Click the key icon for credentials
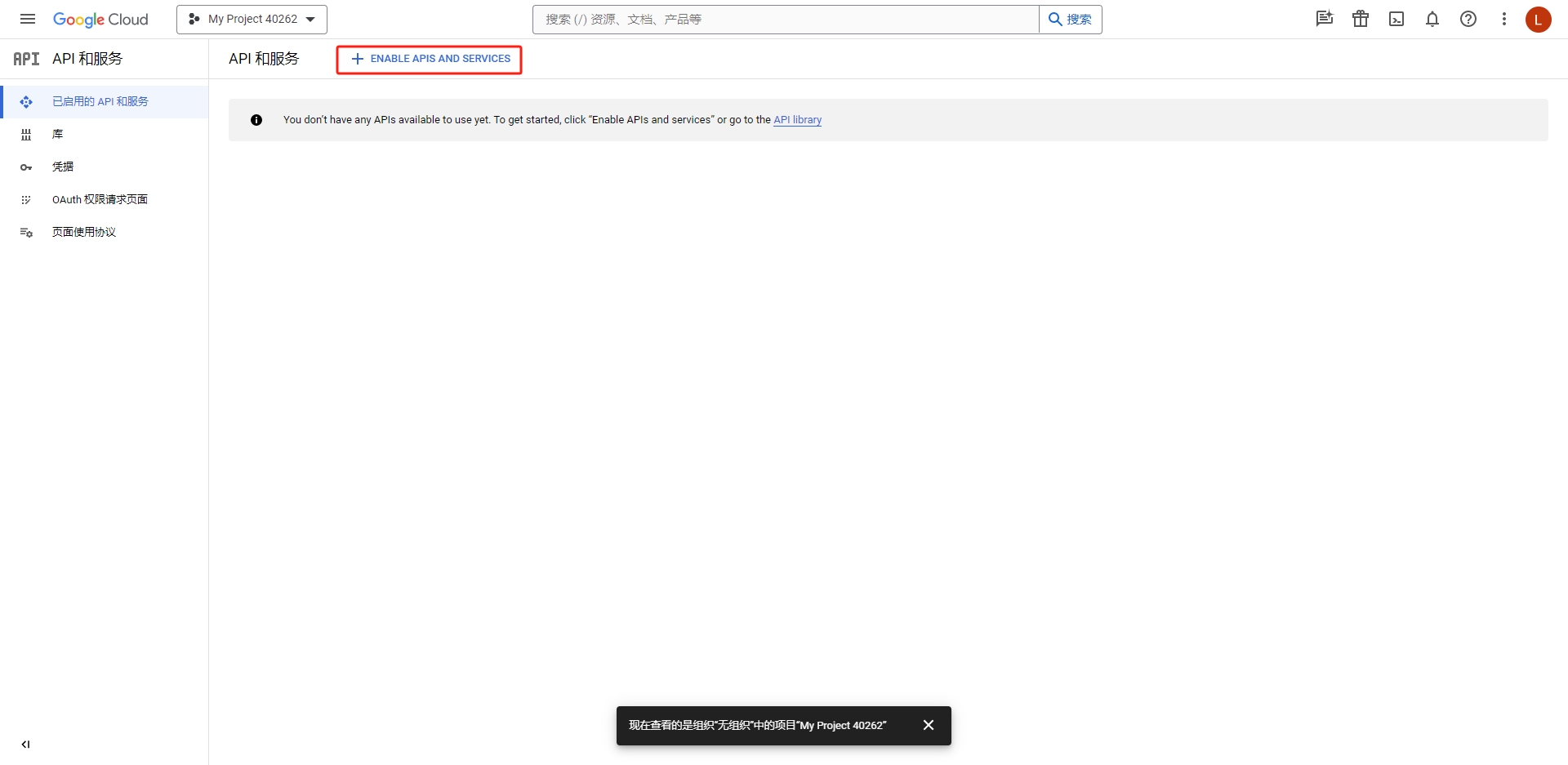 [x=26, y=167]
